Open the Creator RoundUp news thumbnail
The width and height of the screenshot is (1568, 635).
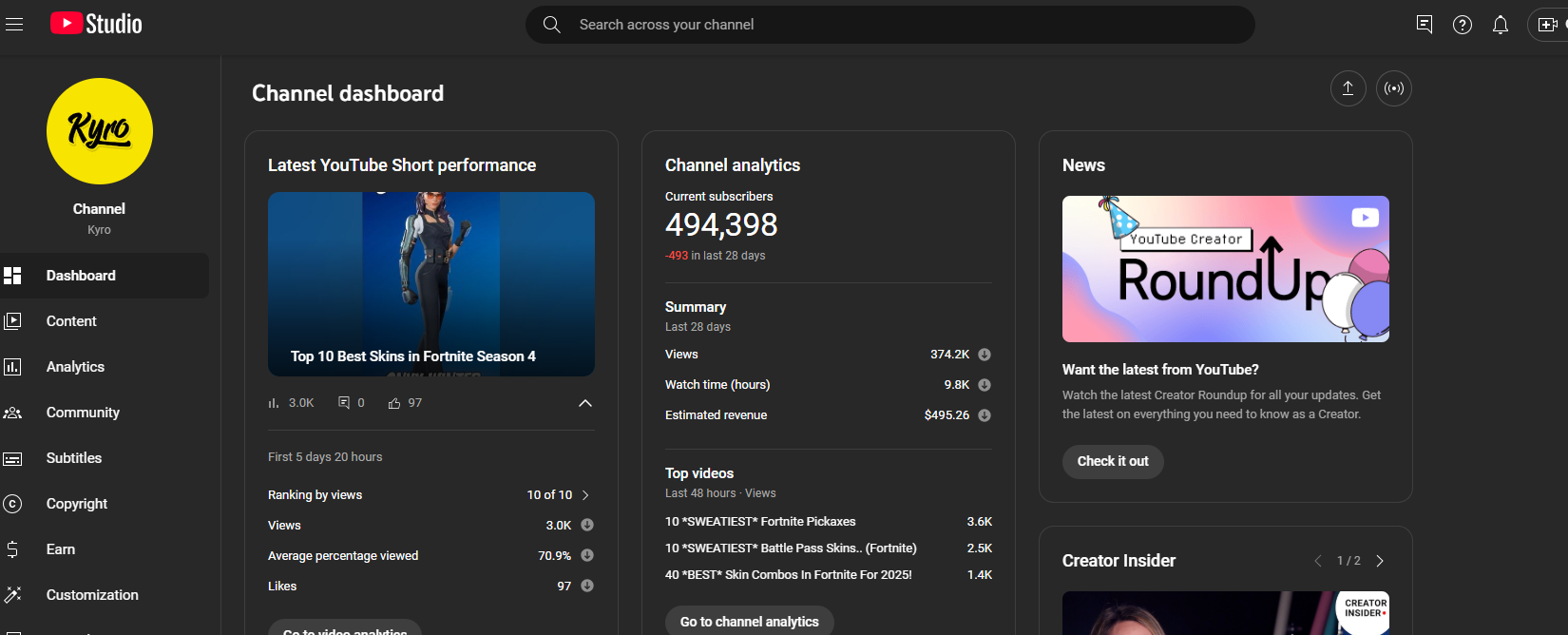point(1226,269)
